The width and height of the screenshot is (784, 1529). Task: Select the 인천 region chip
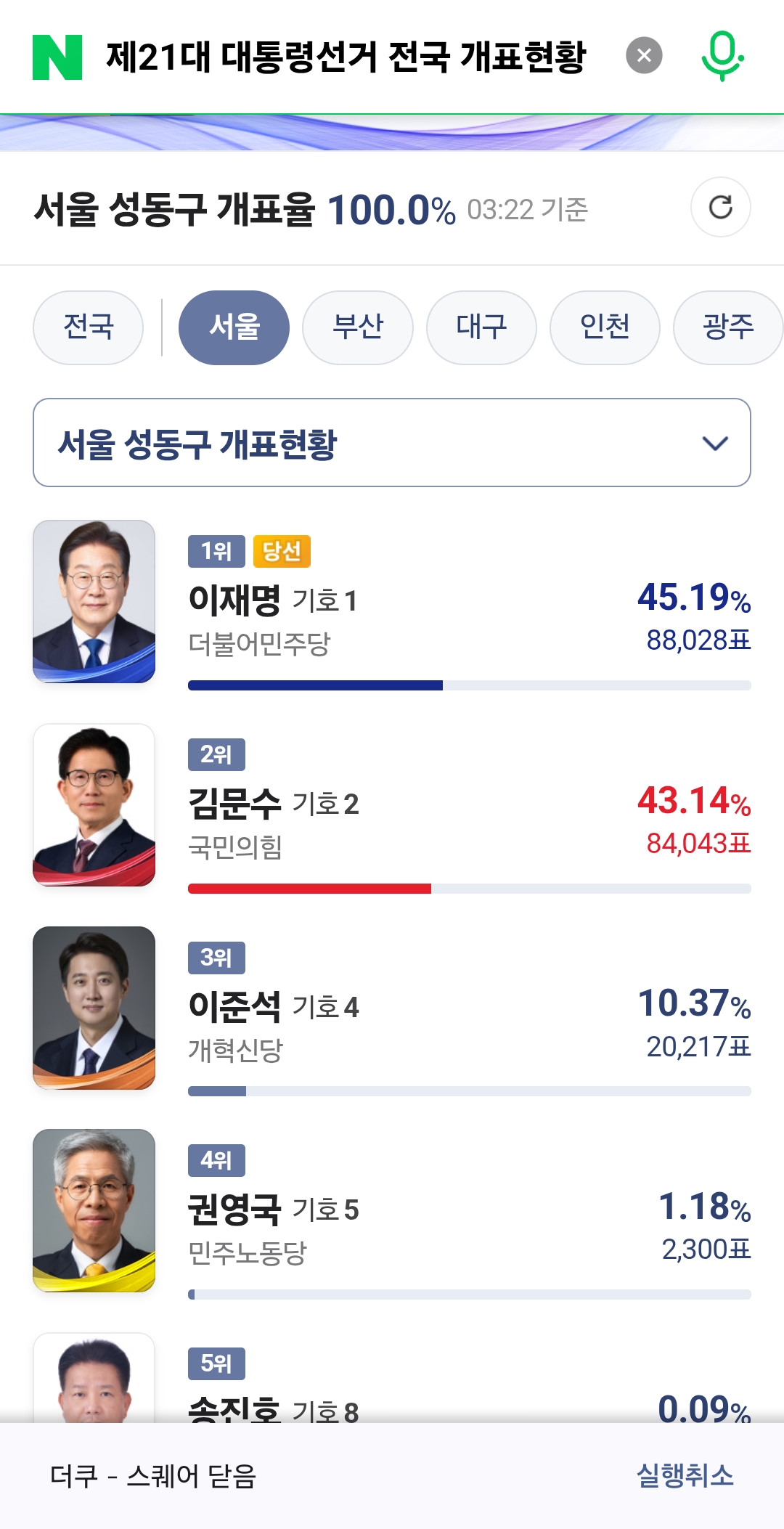coord(605,327)
